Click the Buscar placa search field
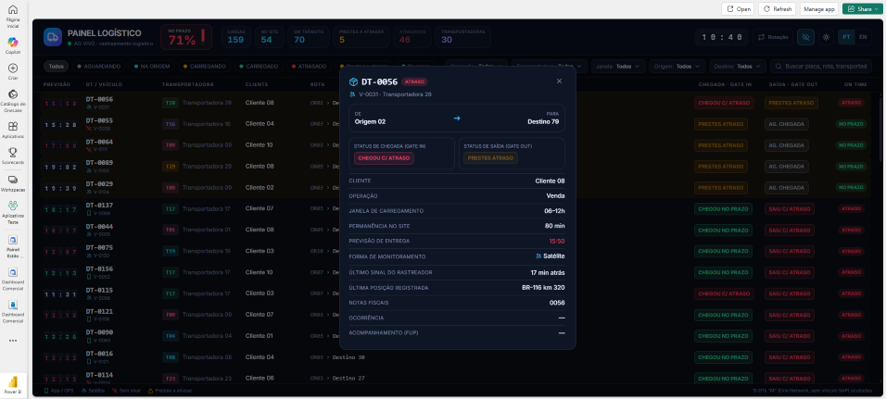The height and width of the screenshot is (399, 886). tap(820, 66)
